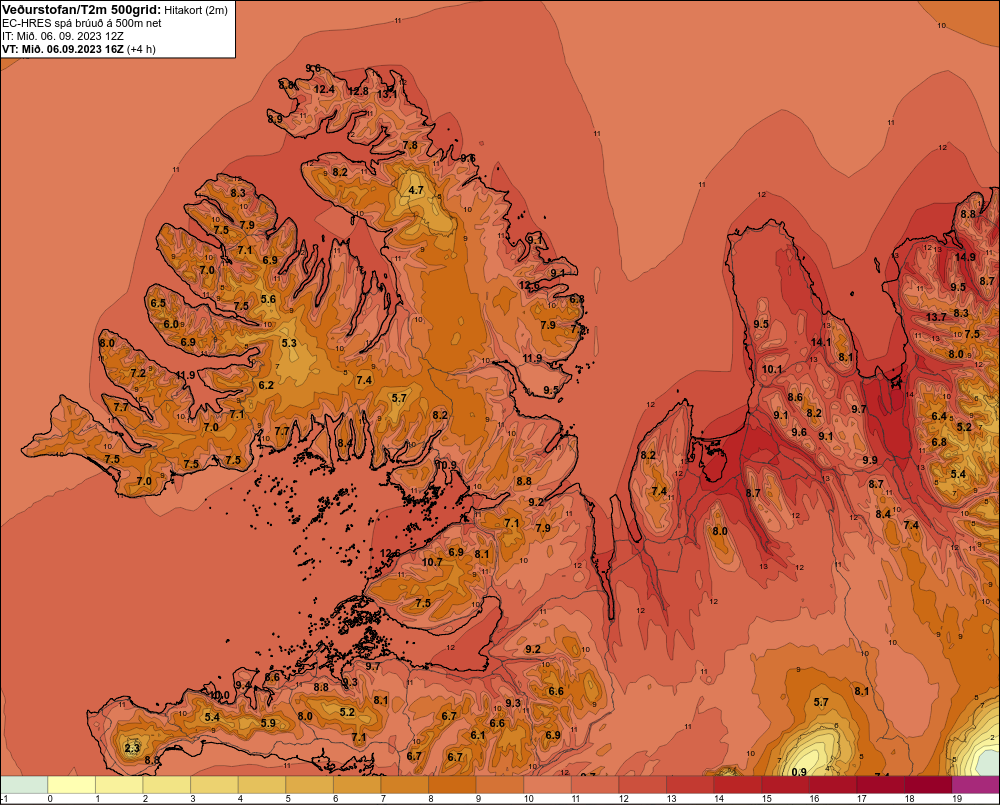Click the title "Veðurstofan/T2m 500grid: Hitakort (2m)"

point(115,10)
